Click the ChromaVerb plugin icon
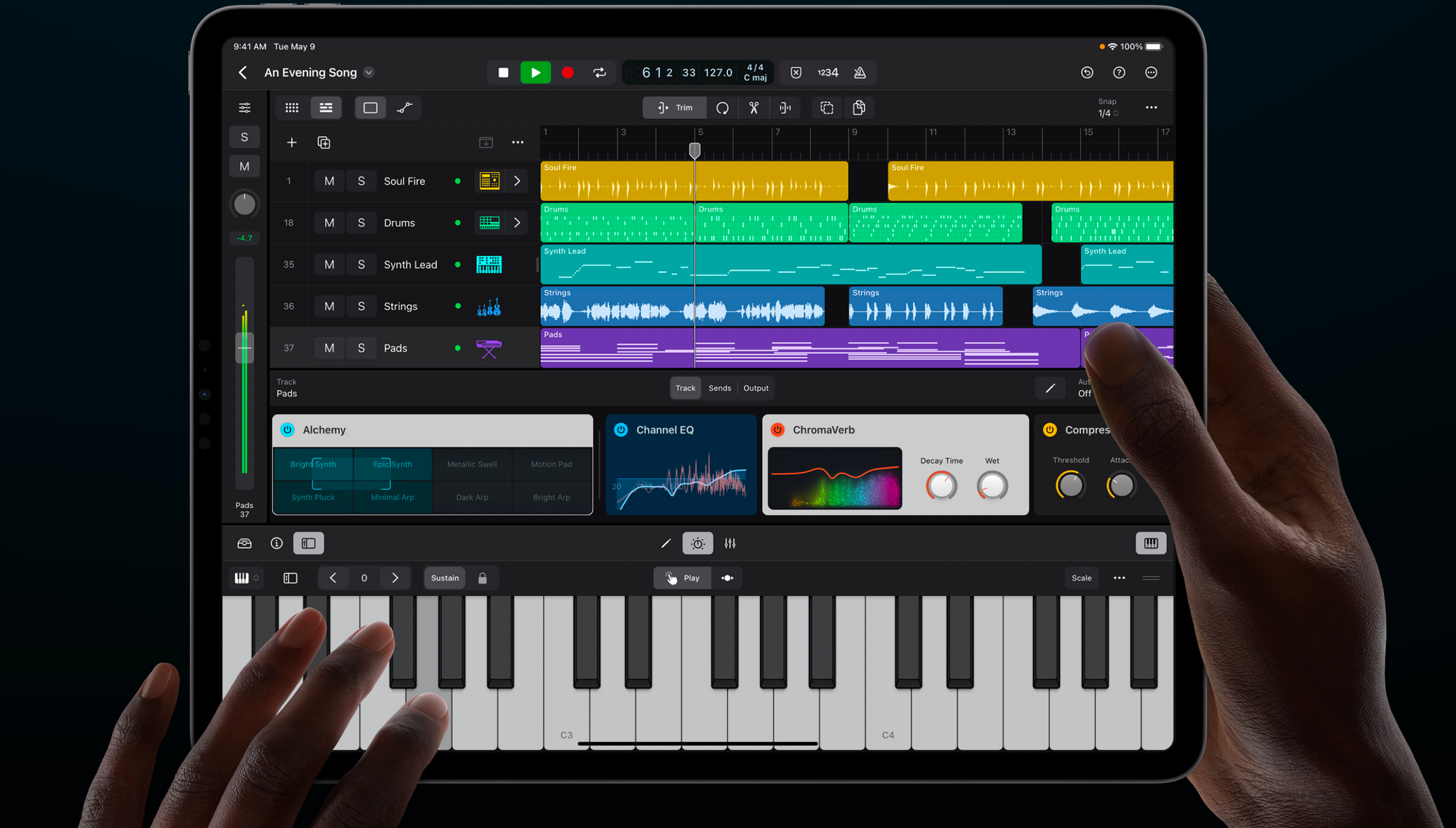Screen dimensions: 1456x828 pos(779,429)
